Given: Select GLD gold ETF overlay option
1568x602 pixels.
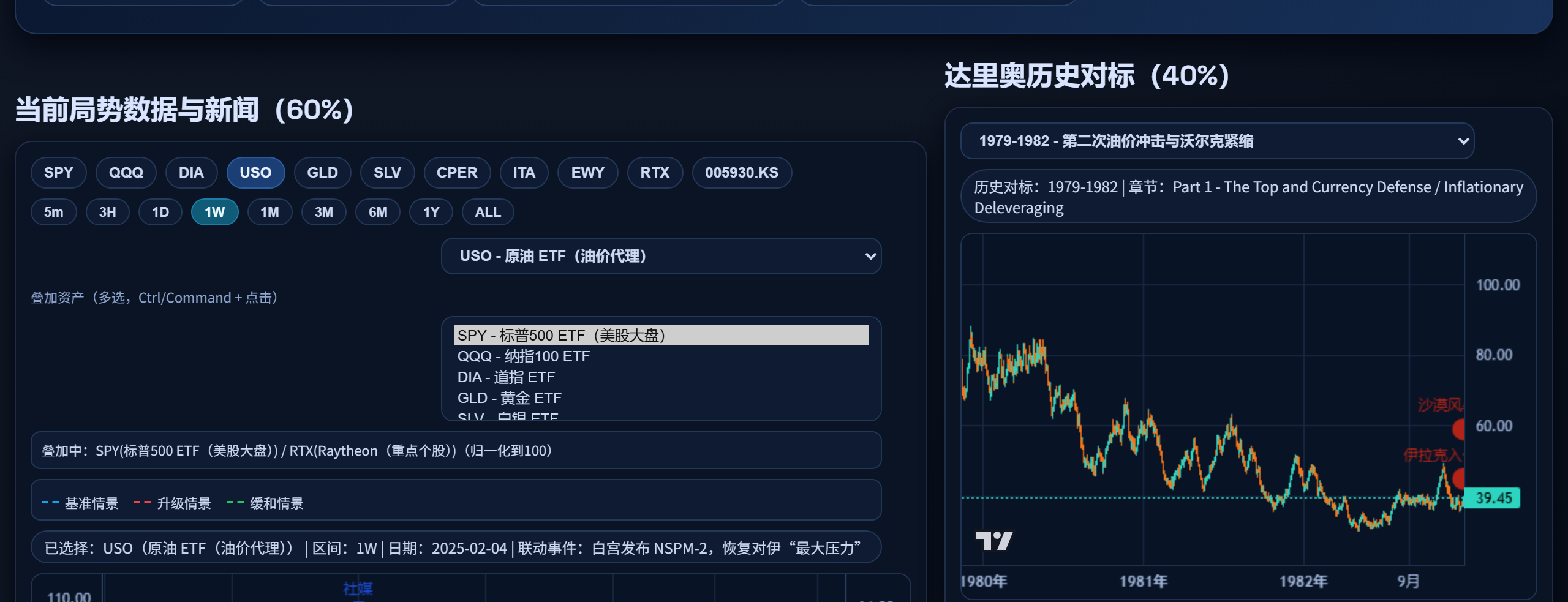Looking at the screenshot, I should click(509, 398).
